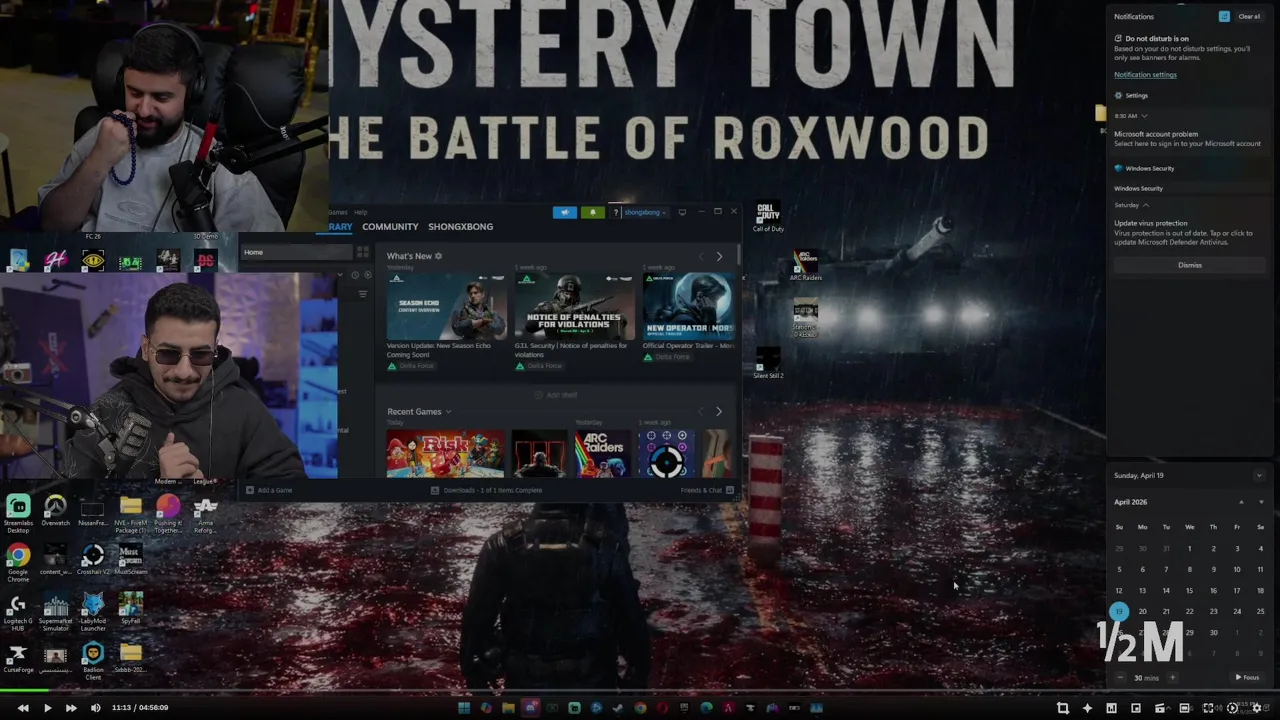
Task: Seek along the video progress bar
Action: (640, 690)
